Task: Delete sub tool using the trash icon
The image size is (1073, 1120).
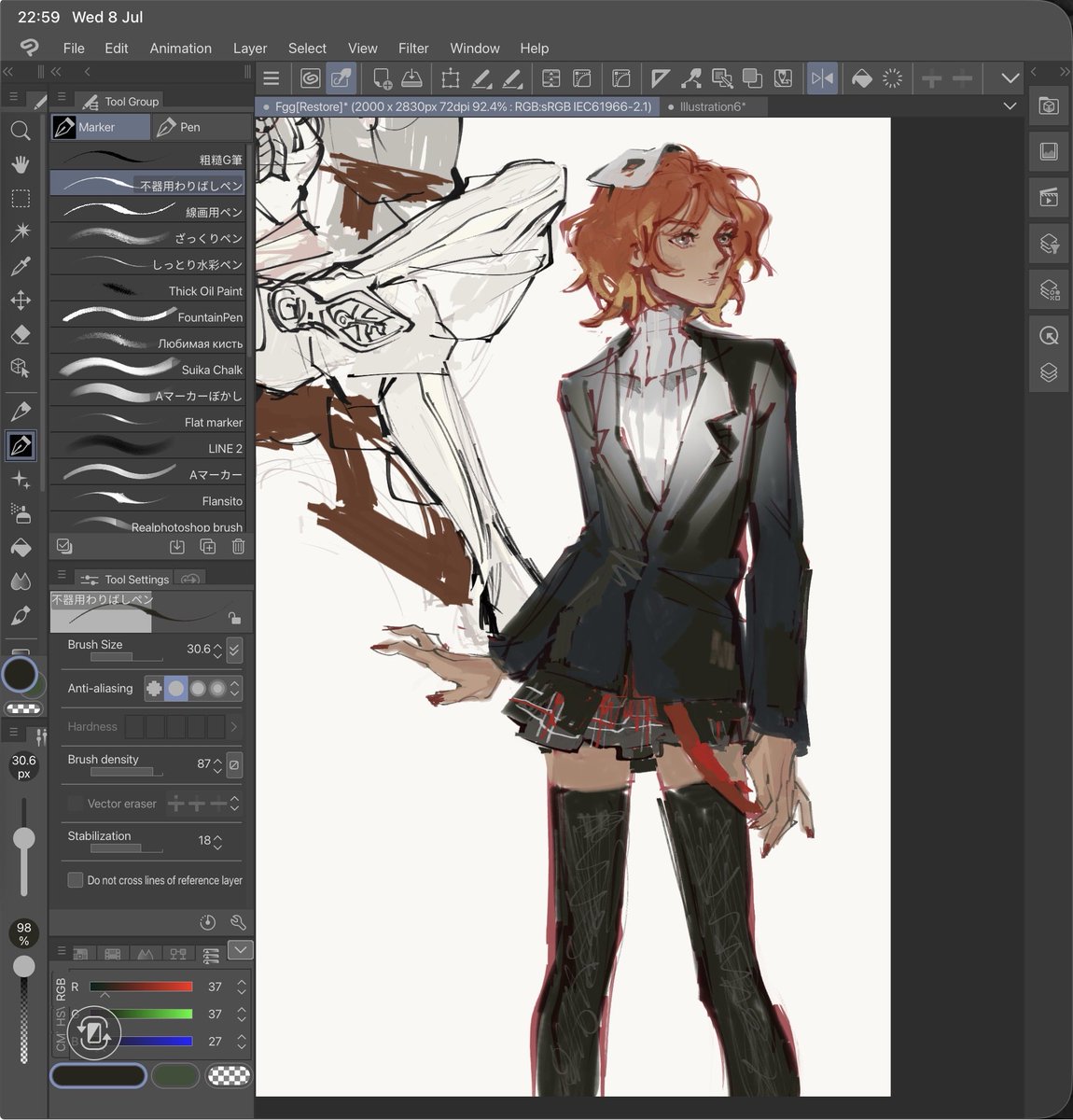Action: click(x=238, y=547)
